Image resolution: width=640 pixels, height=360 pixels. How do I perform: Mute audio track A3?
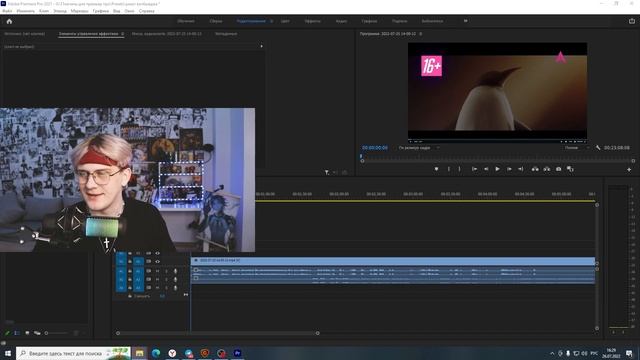point(157,288)
